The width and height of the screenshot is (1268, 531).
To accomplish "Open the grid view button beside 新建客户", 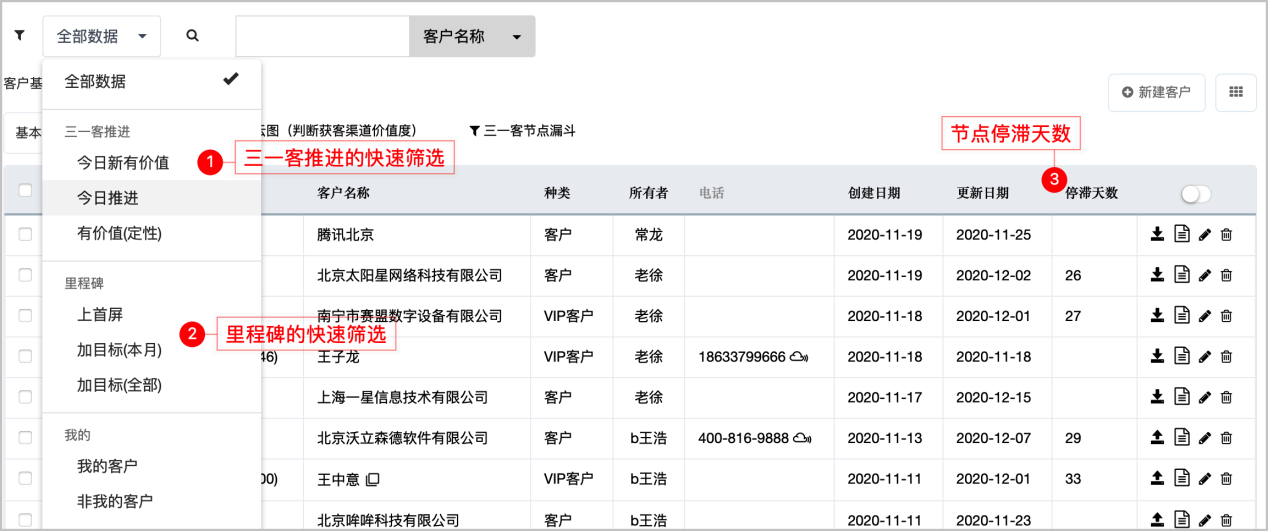I will (x=1236, y=92).
